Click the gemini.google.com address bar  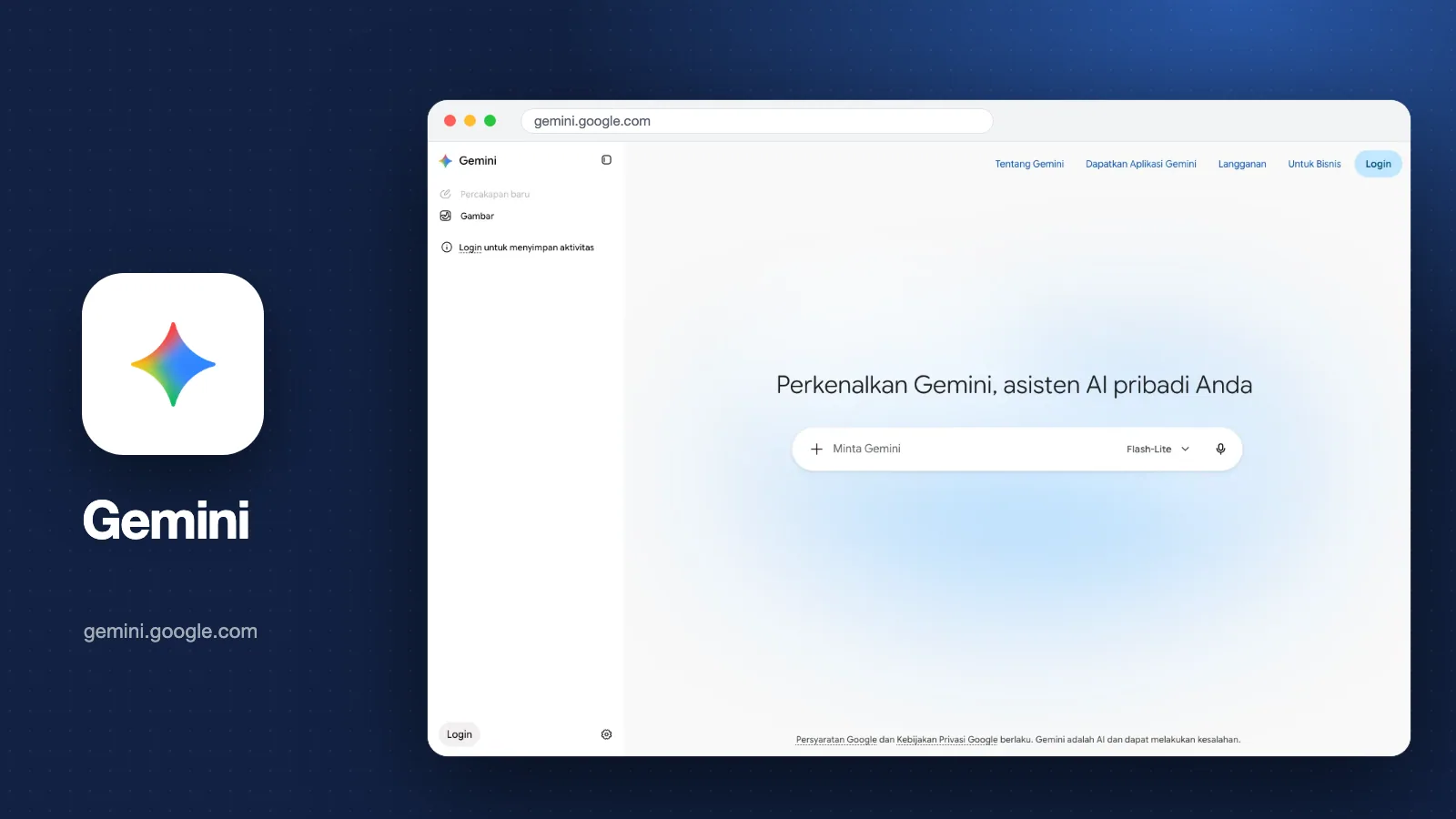pos(756,121)
